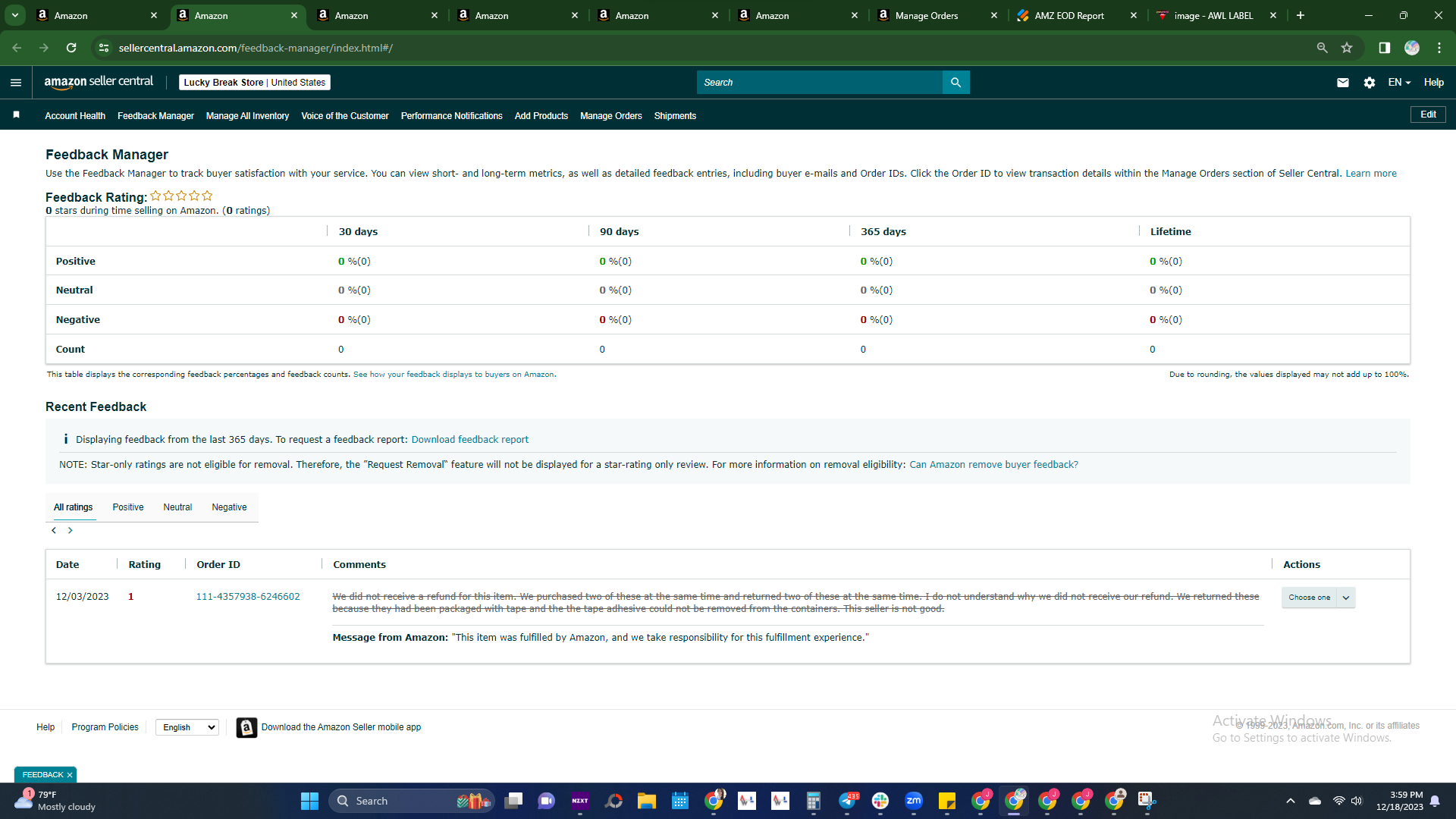
Task: Go back in the browser
Action: click(17, 48)
